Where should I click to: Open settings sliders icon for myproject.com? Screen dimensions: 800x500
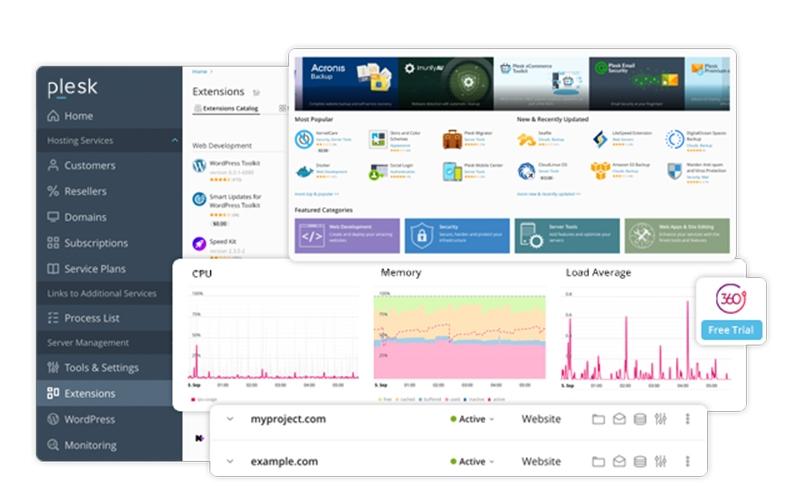(660, 419)
